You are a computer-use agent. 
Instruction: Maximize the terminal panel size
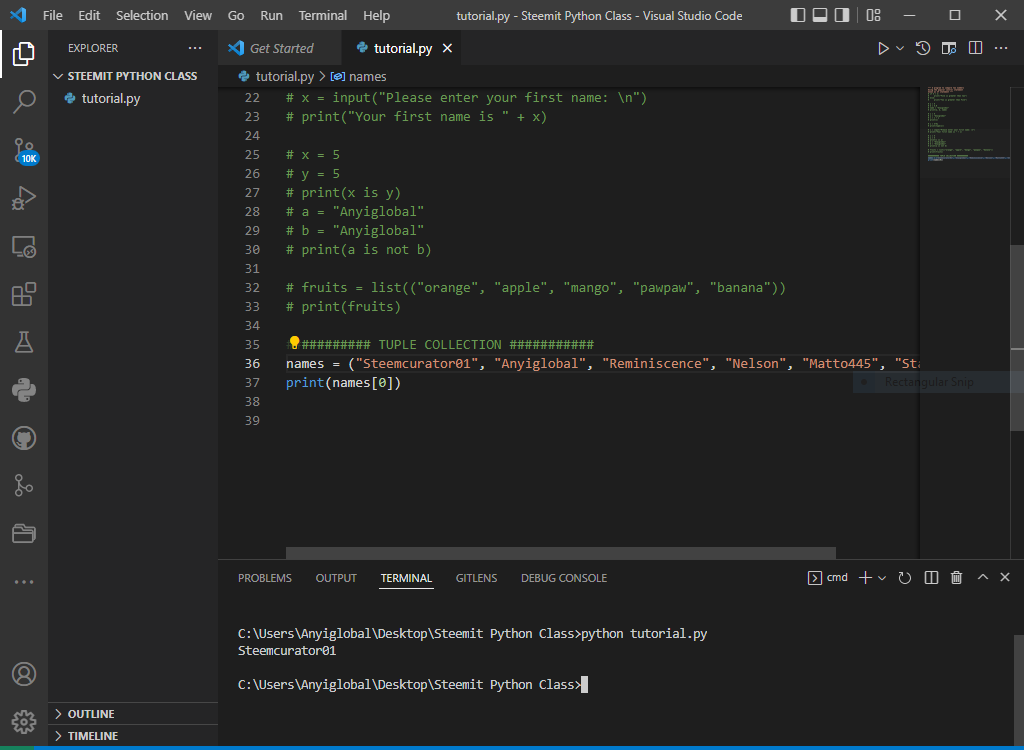[x=983, y=577]
